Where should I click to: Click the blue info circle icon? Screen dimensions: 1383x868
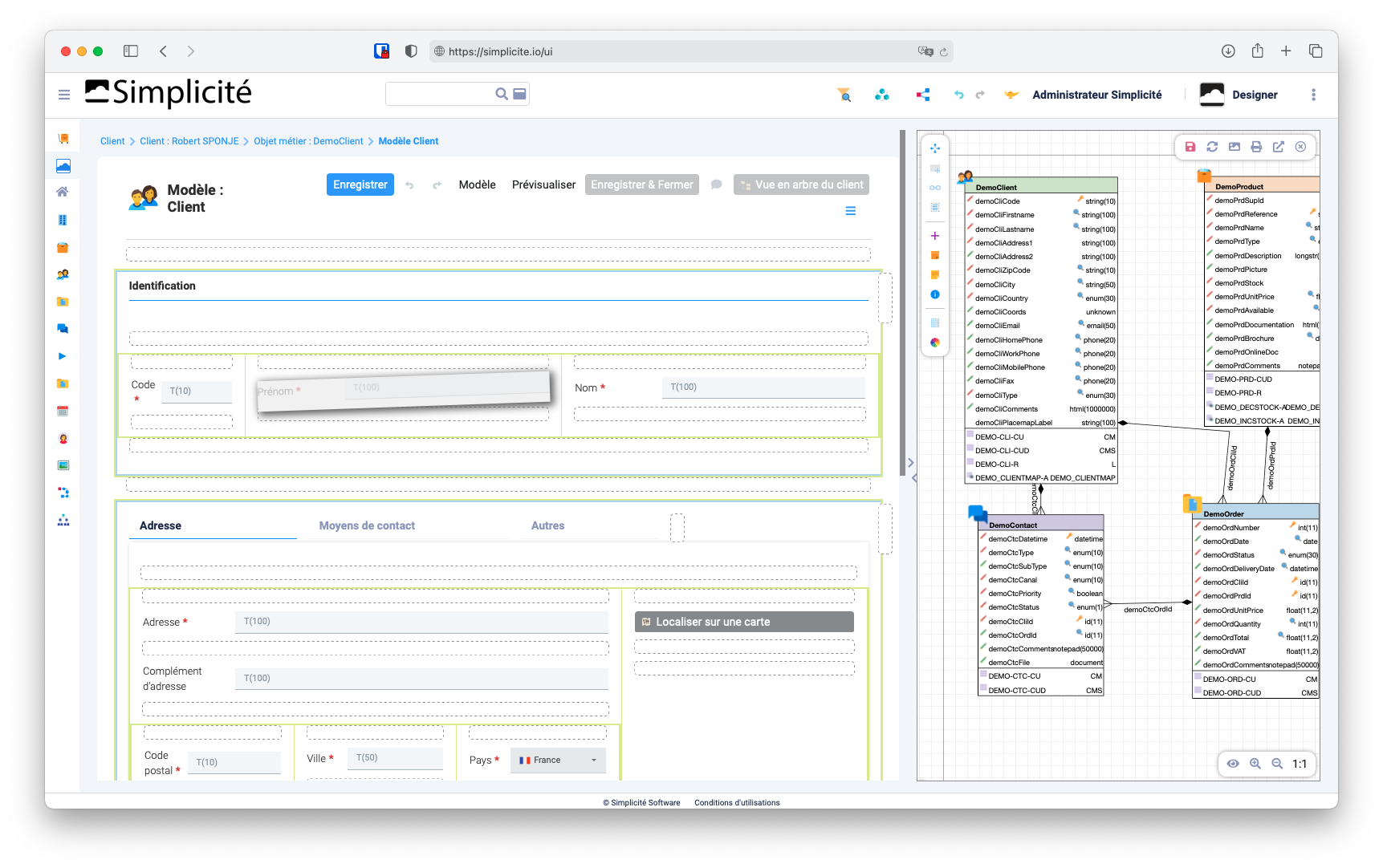pos(935,294)
